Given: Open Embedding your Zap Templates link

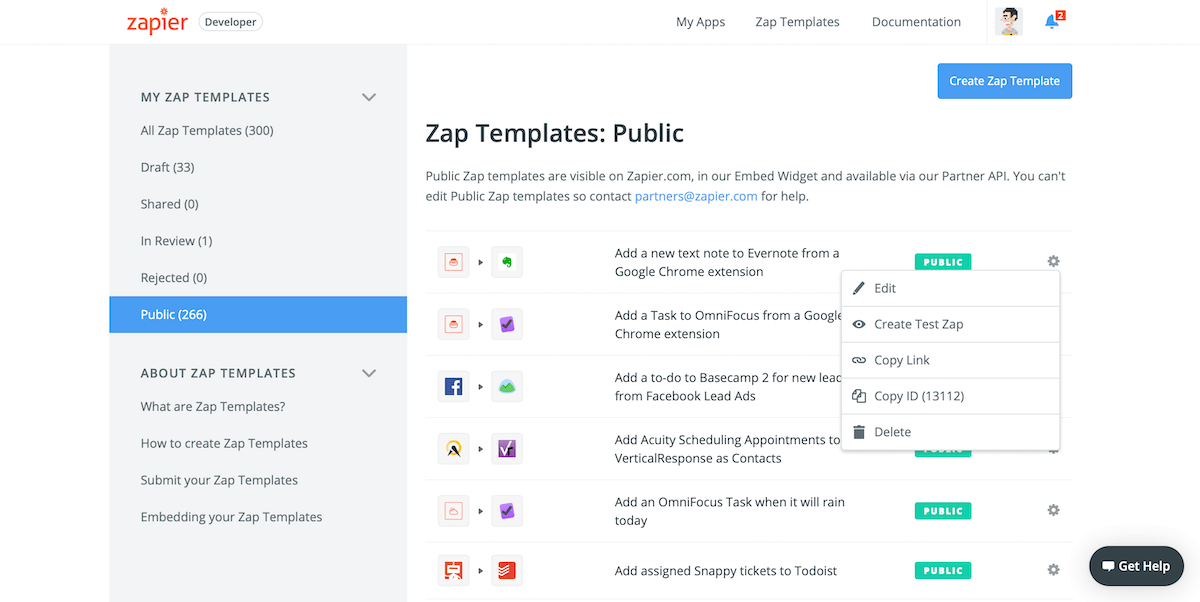Looking at the screenshot, I should (x=231, y=517).
